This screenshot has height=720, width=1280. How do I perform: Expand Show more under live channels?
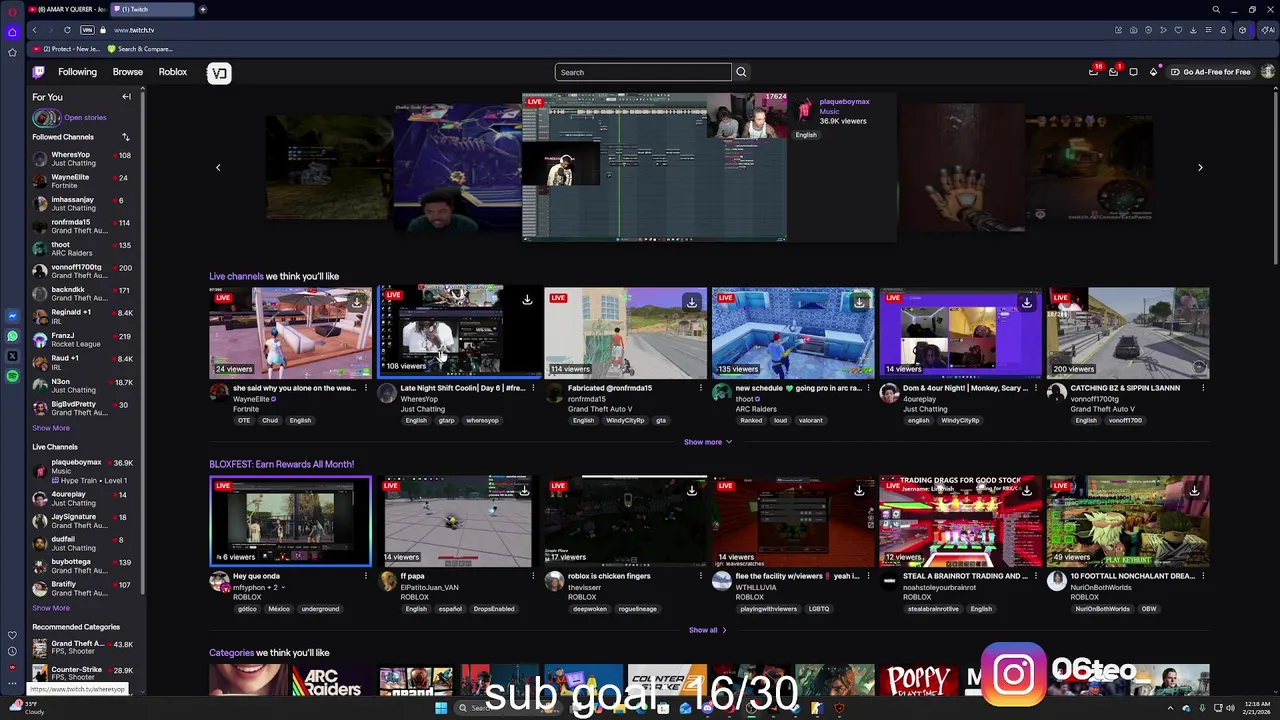click(708, 442)
